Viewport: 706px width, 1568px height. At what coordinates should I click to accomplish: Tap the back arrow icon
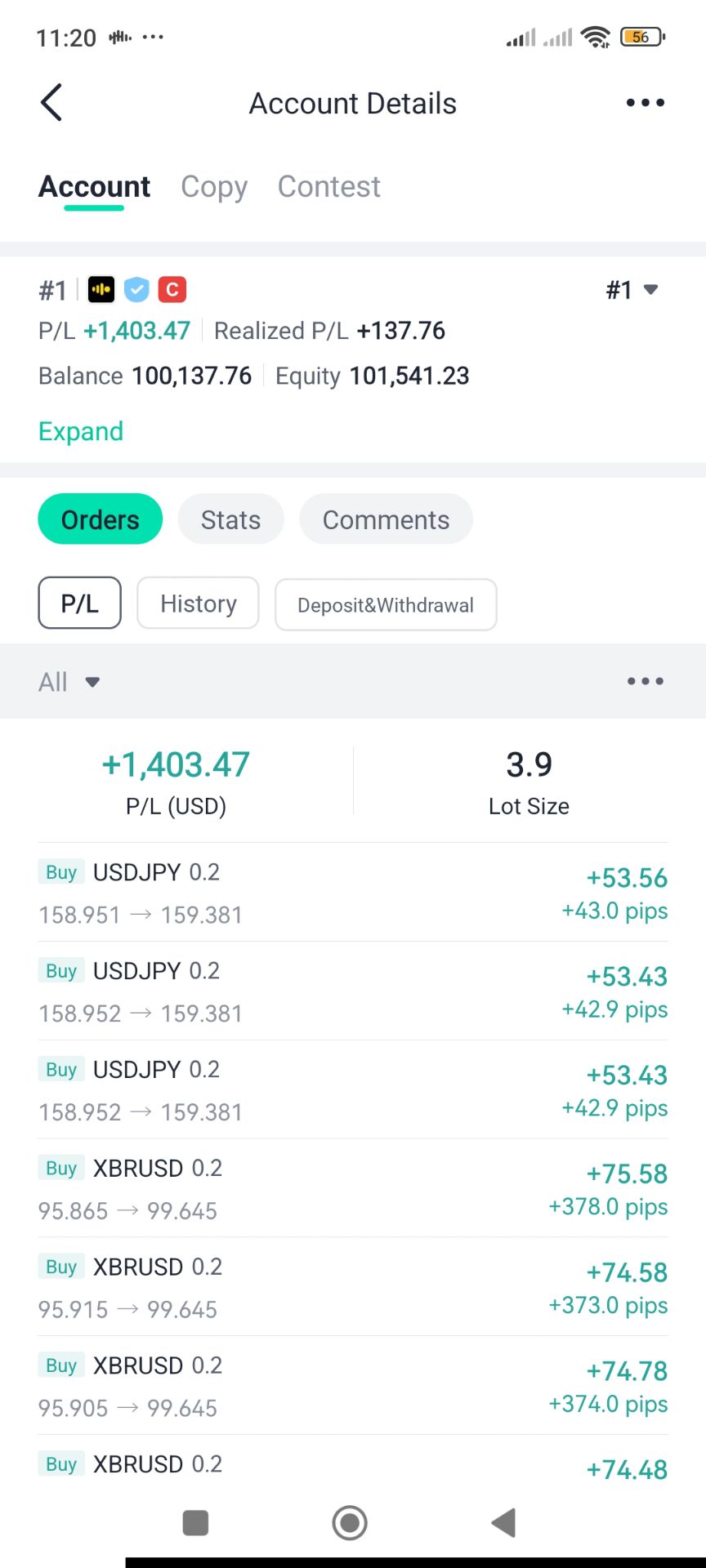click(x=51, y=103)
